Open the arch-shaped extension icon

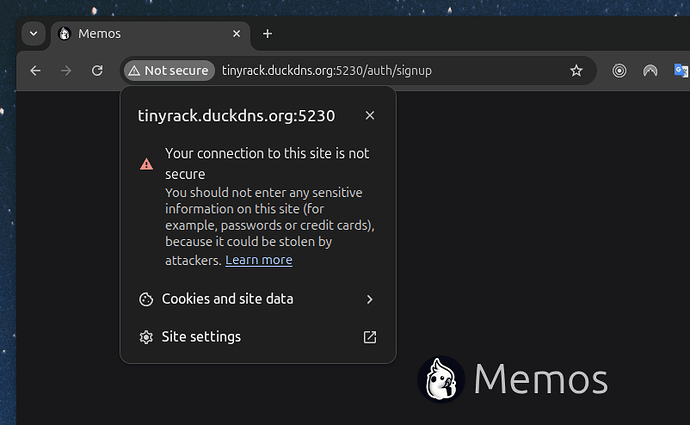point(650,70)
